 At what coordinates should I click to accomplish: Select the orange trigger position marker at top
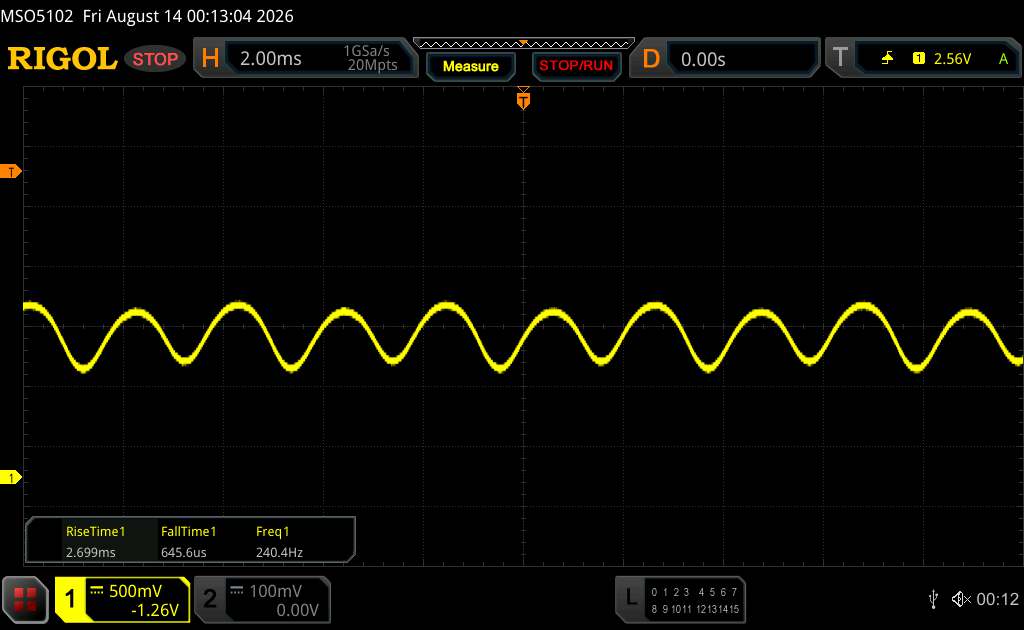tap(523, 99)
